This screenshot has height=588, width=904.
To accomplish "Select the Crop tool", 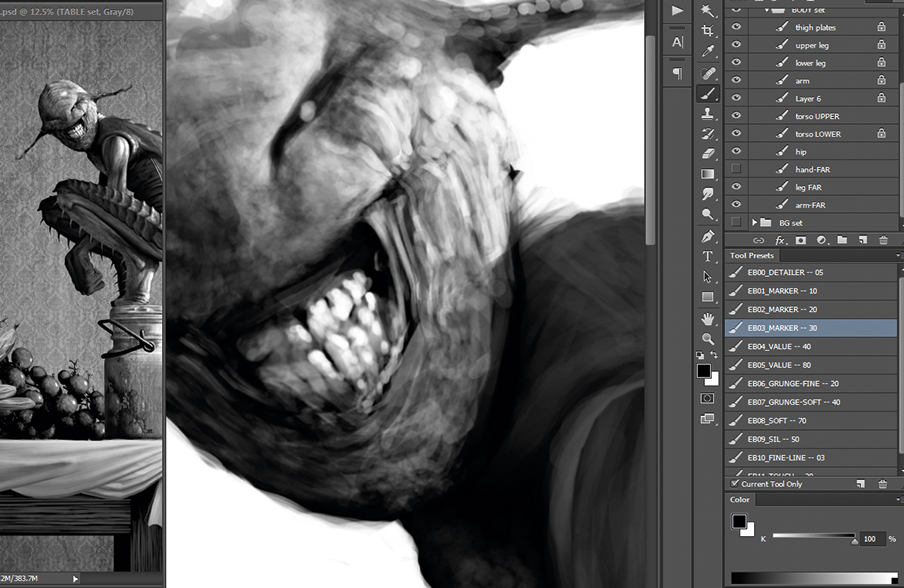I will [x=708, y=31].
